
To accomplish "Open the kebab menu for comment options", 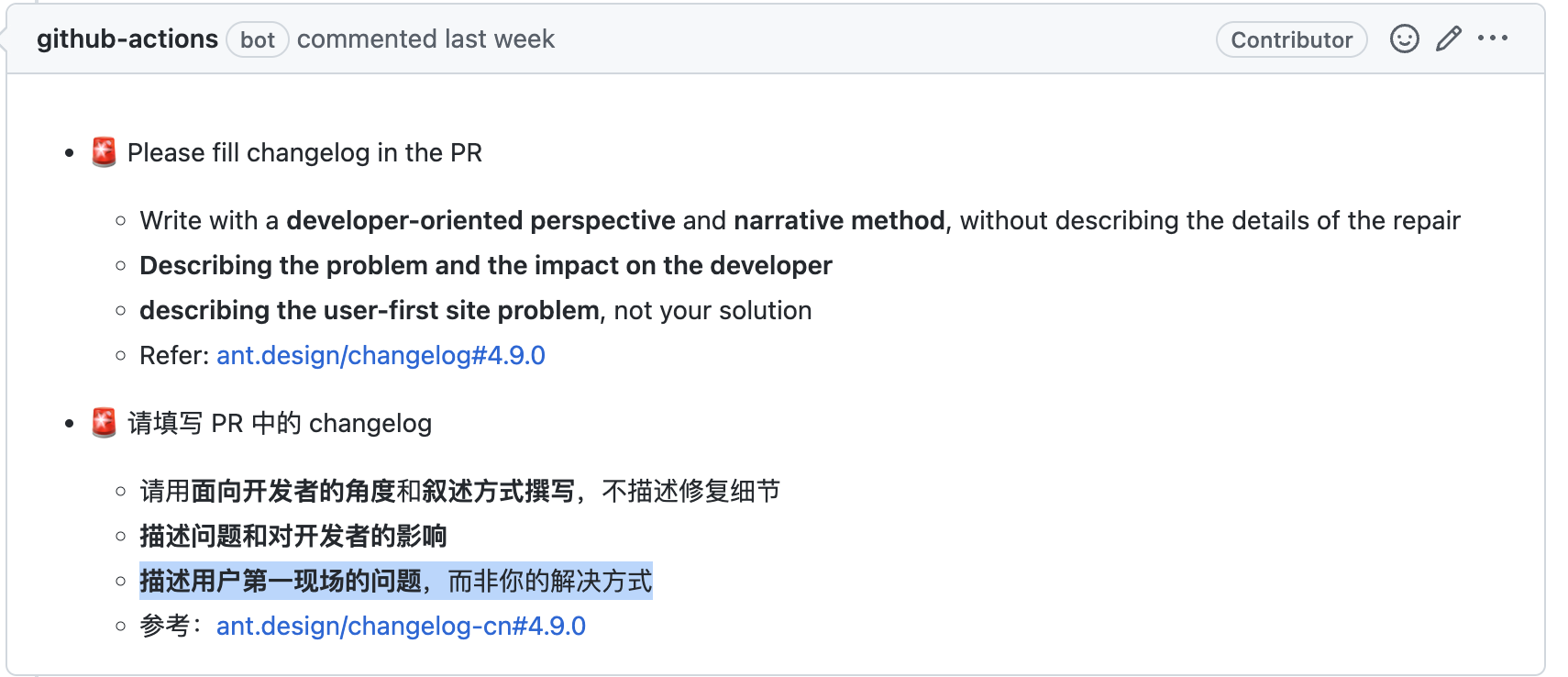I will (x=1494, y=39).
